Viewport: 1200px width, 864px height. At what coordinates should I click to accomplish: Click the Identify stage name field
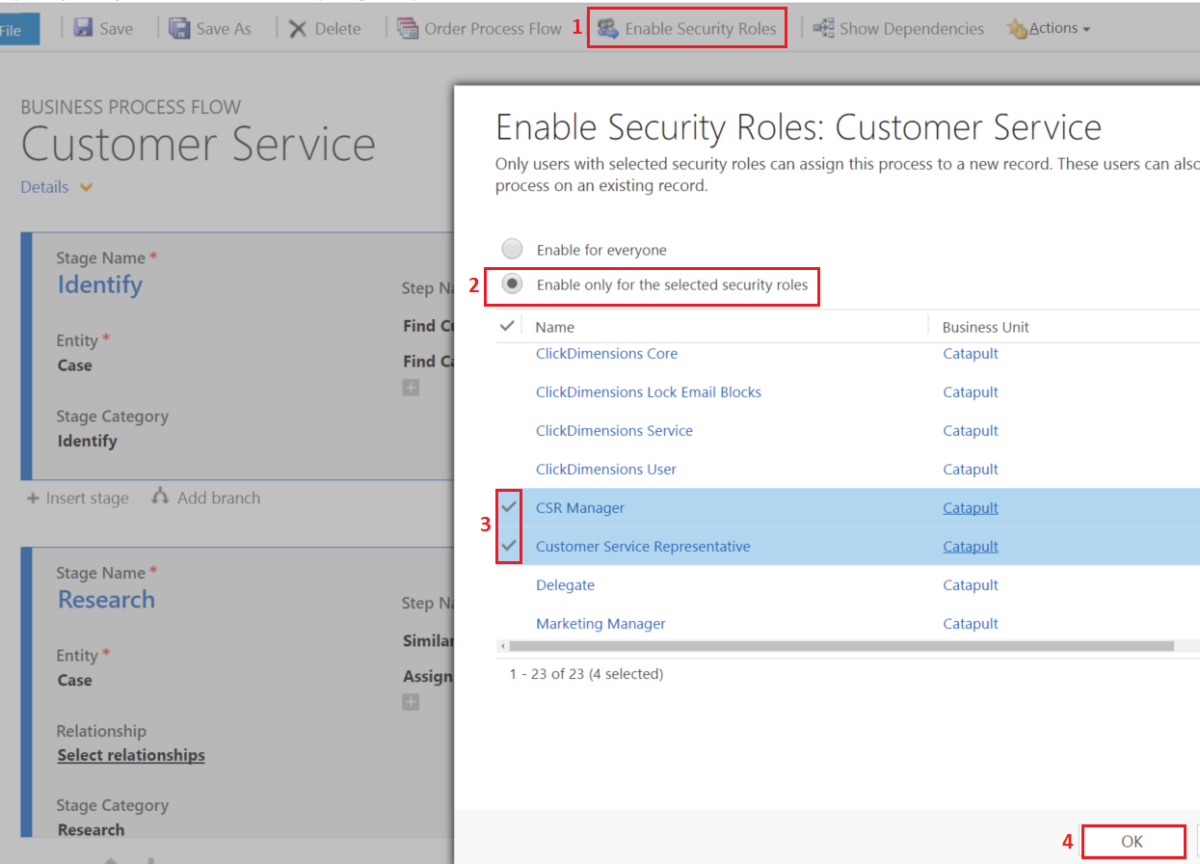100,285
